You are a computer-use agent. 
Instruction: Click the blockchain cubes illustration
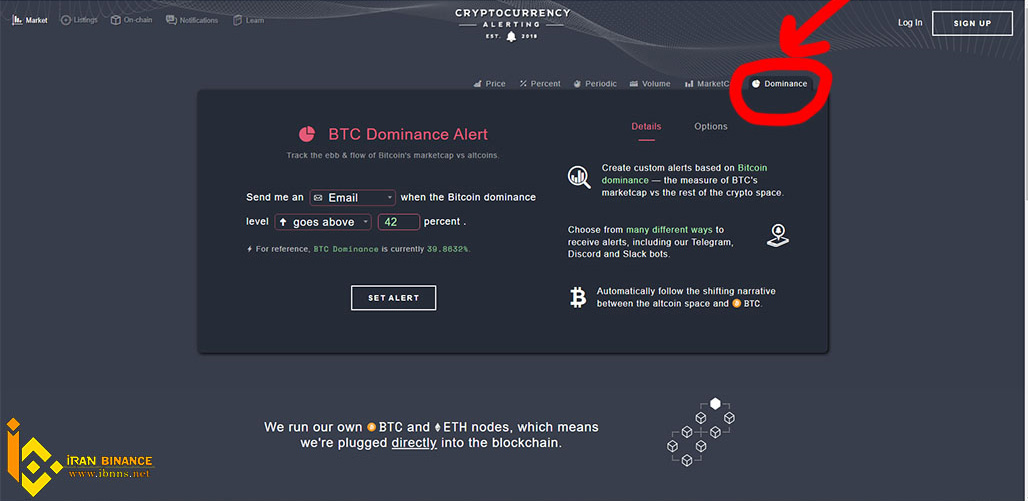click(700, 431)
